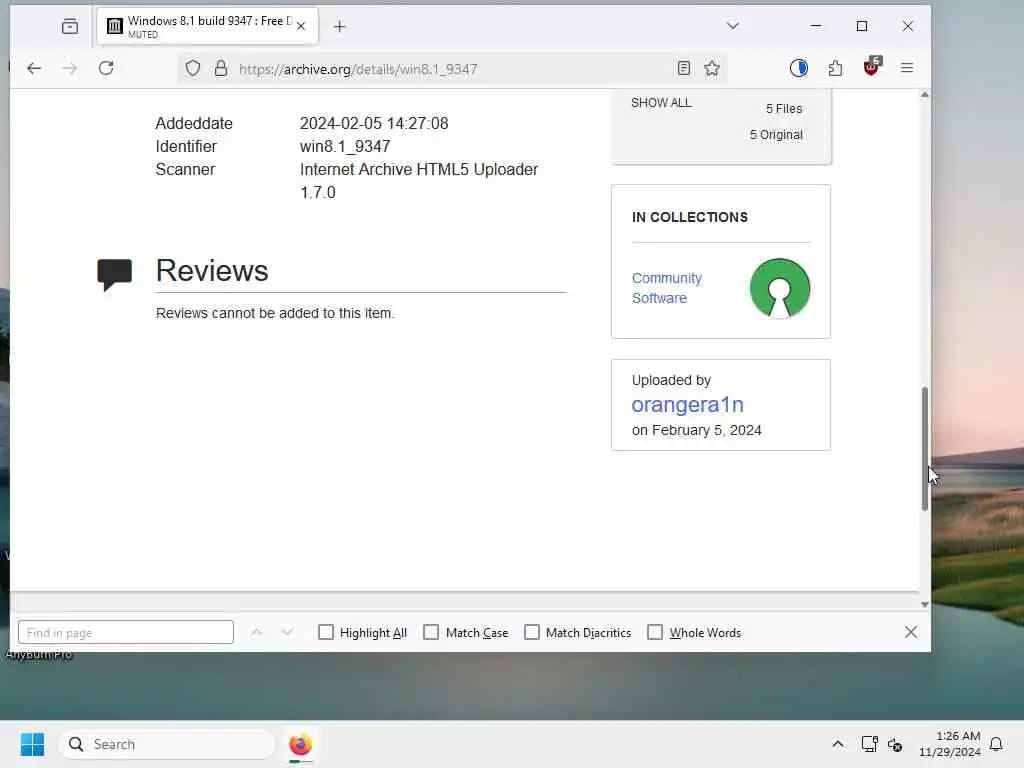Click the Reviews heading
Screen dimensions: 1024x768
[212, 270]
